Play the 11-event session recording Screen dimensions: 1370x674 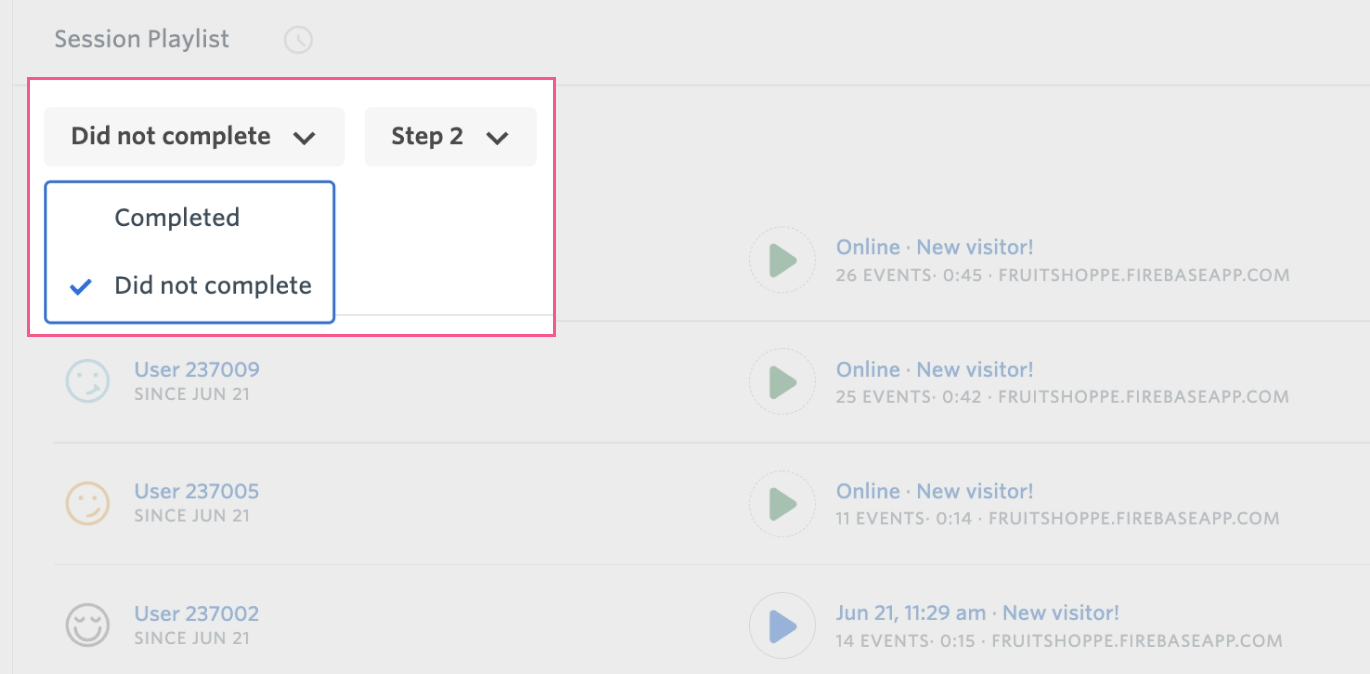(x=782, y=504)
